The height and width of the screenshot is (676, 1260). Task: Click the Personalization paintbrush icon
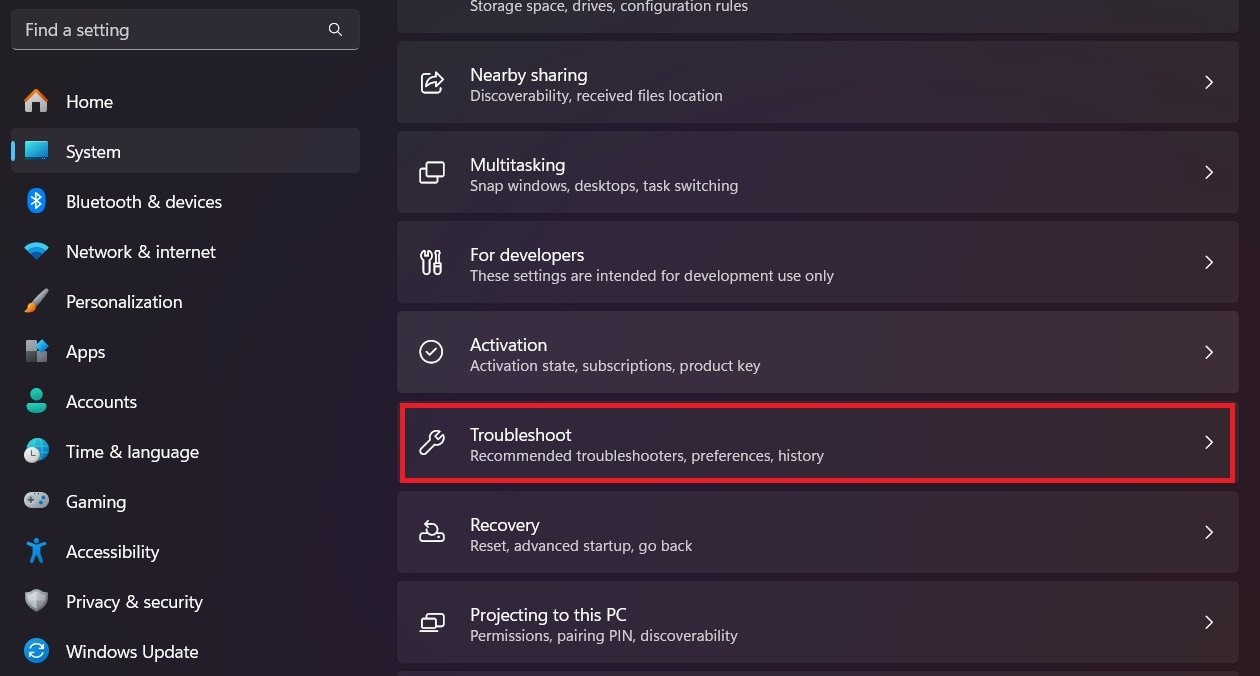(36, 301)
